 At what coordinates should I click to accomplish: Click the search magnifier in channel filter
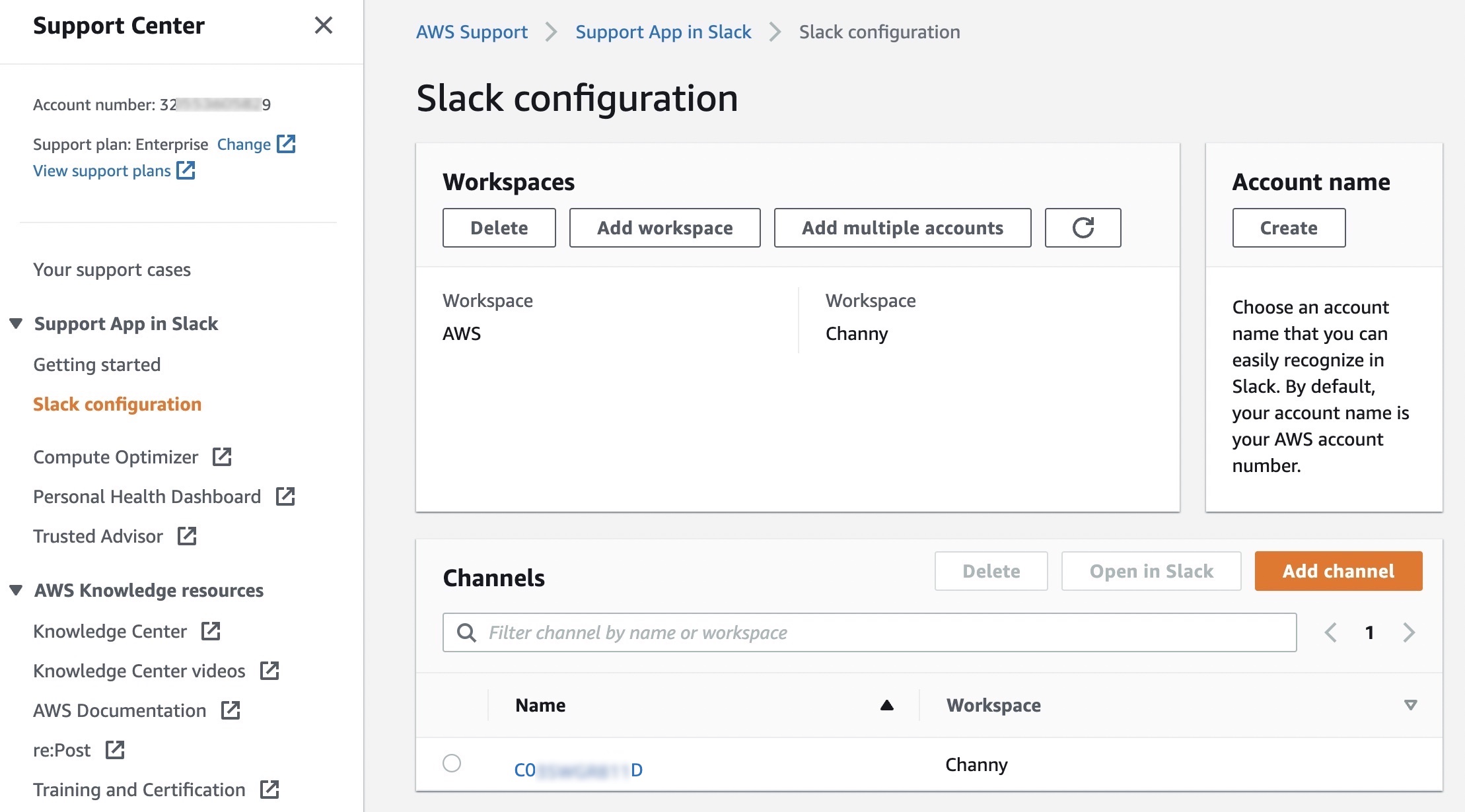(466, 632)
